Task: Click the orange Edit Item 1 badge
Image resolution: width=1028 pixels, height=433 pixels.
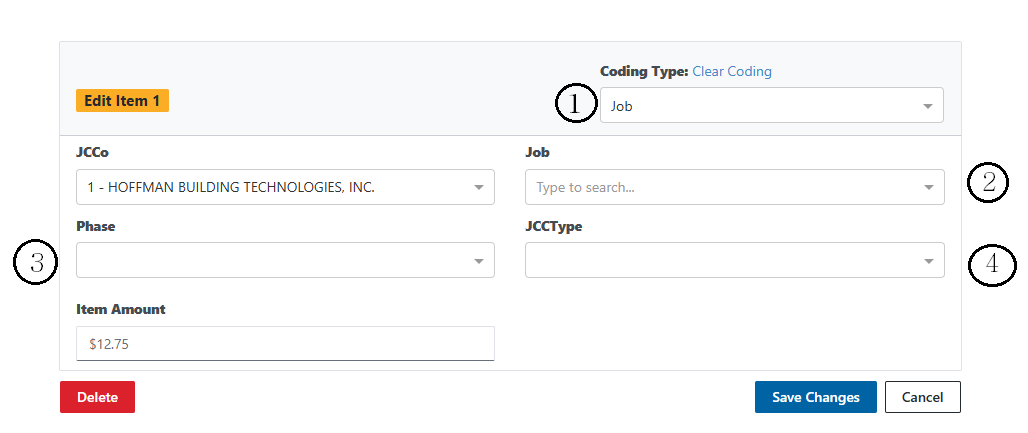Action: (x=122, y=101)
